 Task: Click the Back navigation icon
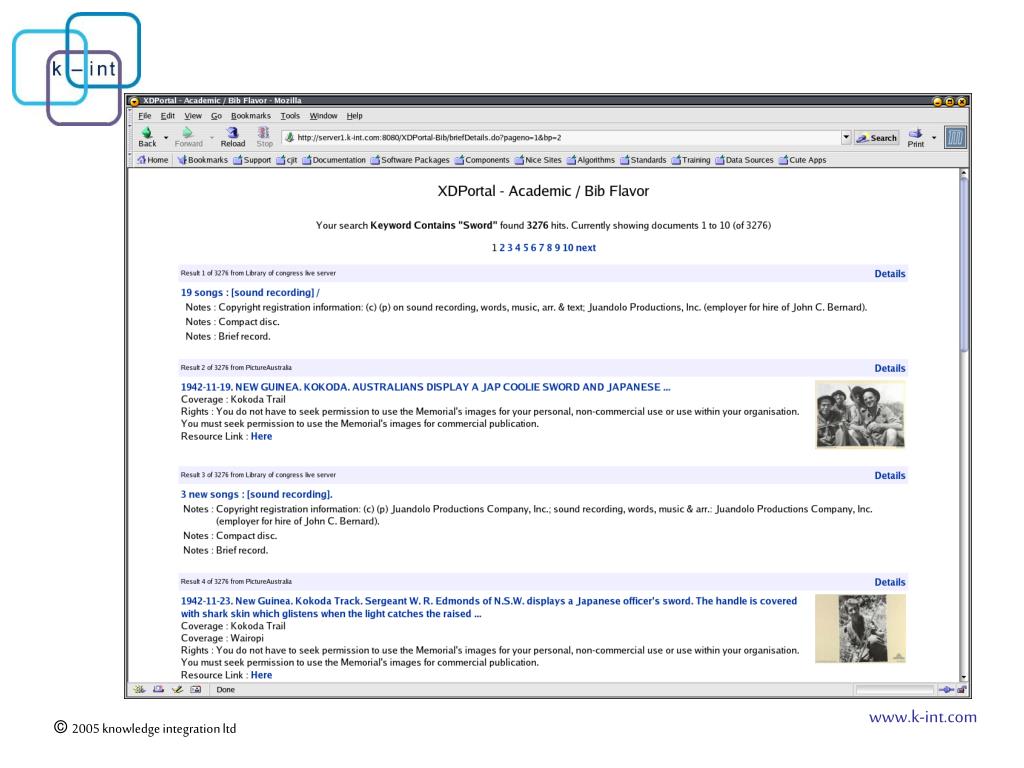(148, 137)
